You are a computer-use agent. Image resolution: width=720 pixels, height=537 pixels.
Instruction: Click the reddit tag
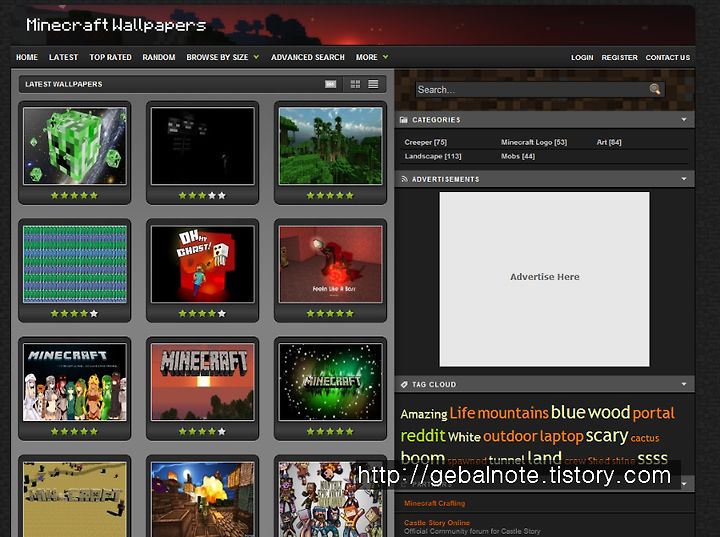pos(423,435)
